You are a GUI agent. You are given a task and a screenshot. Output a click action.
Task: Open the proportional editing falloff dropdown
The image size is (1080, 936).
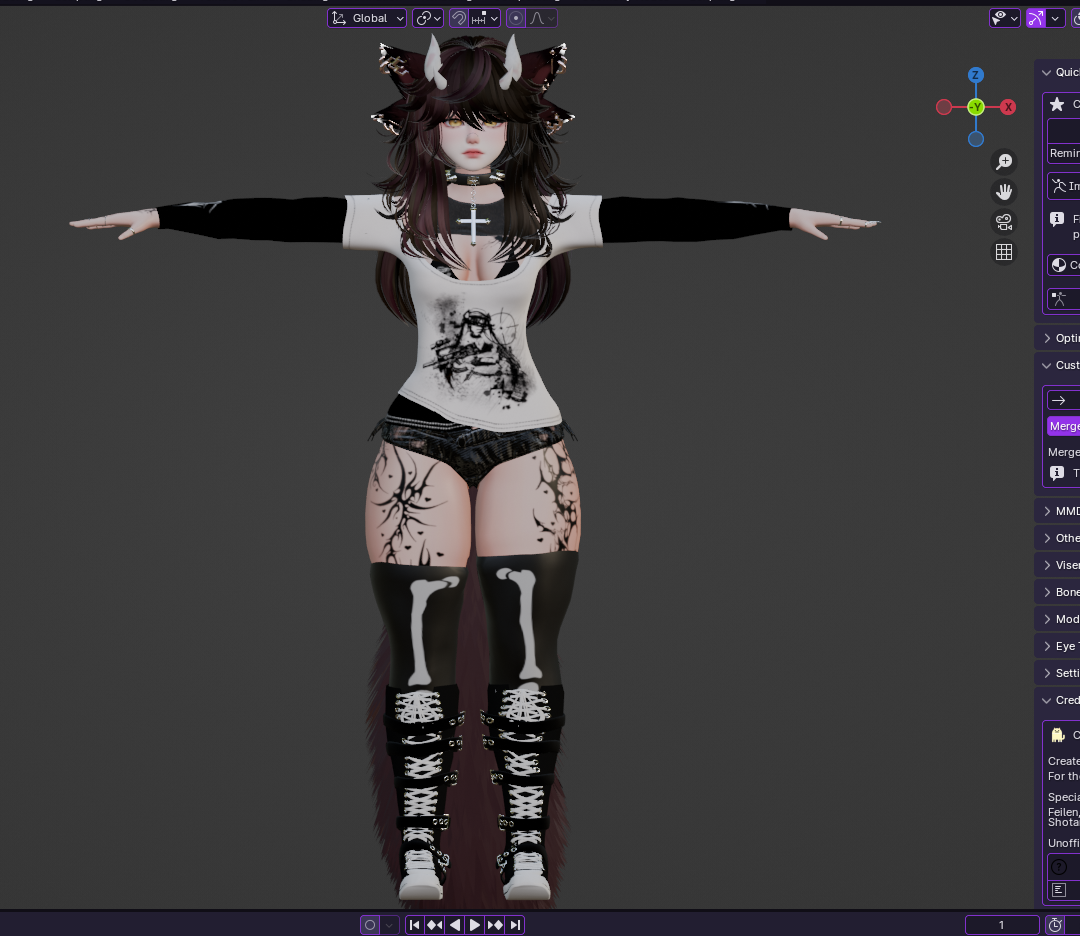[542, 18]
